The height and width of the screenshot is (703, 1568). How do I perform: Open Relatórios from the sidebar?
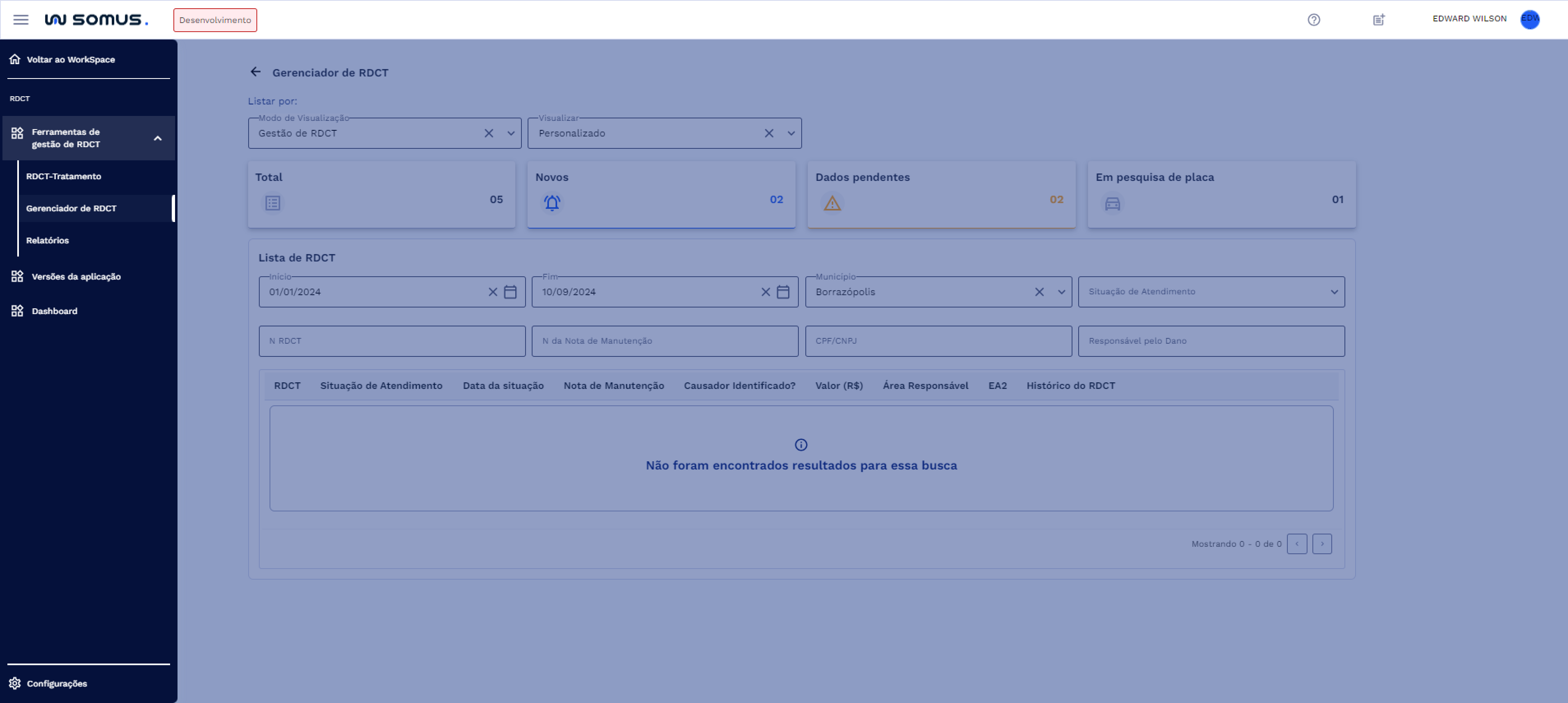(47, 240)
